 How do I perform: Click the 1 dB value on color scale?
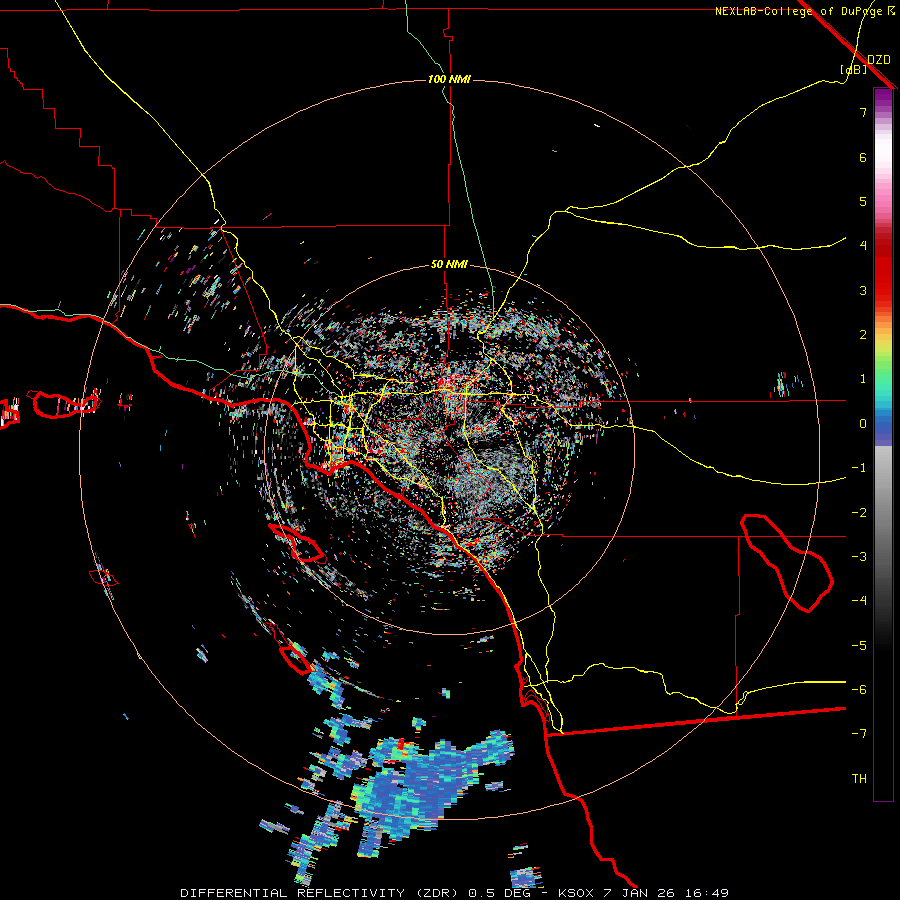863,379
